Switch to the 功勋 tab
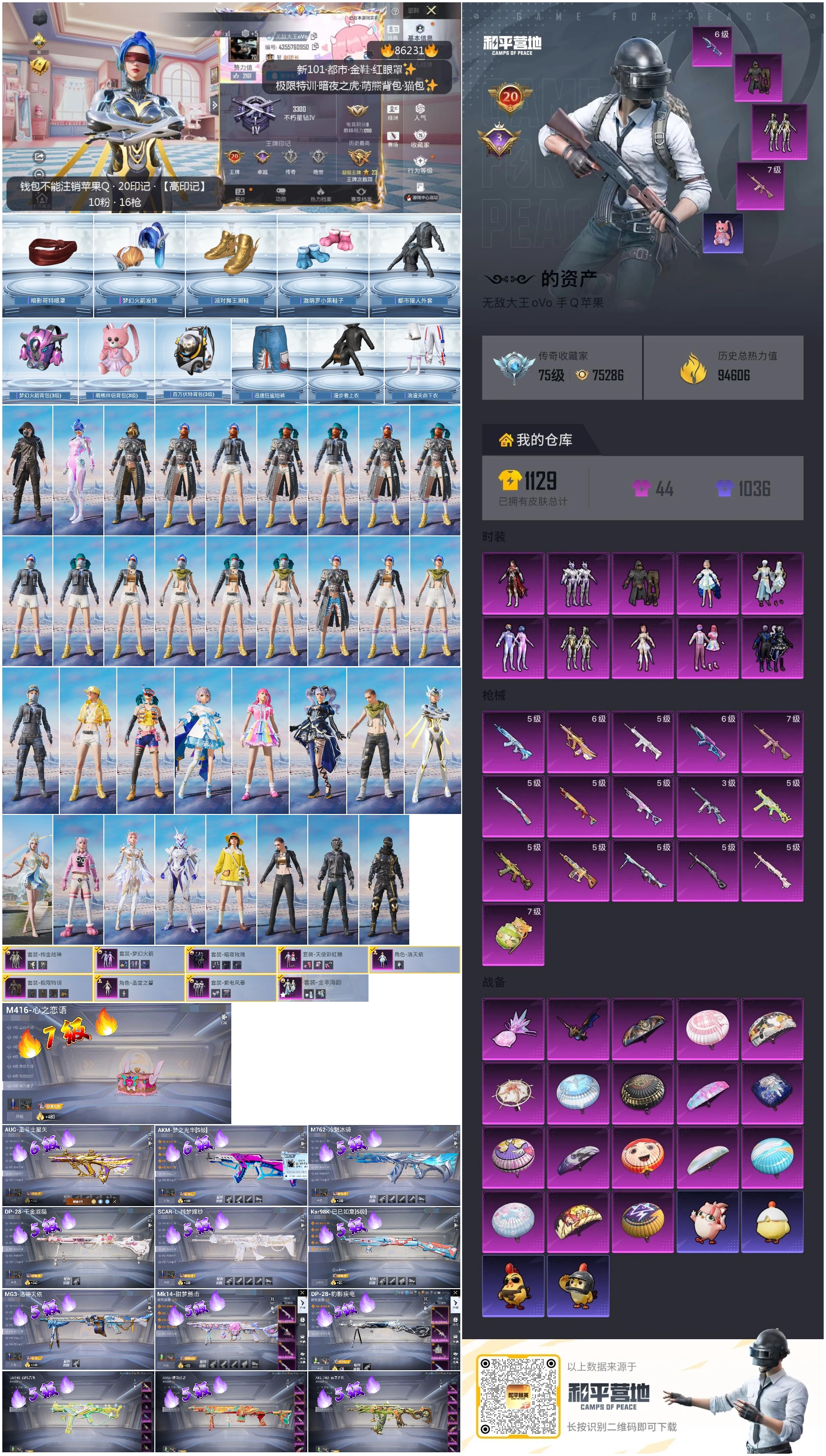 (280, 195)
